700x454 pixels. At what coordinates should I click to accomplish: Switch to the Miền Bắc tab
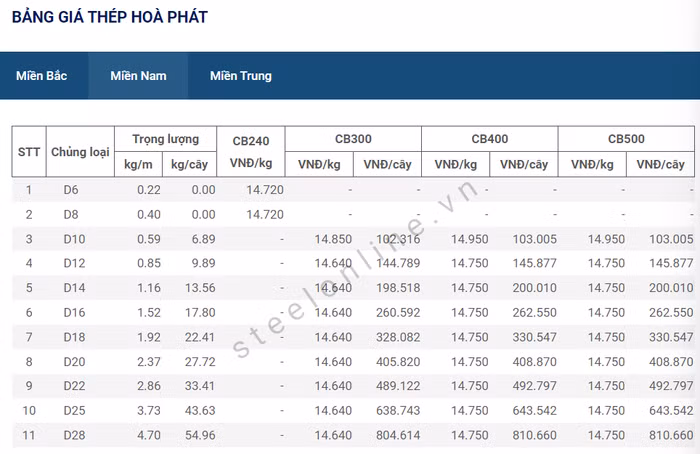click(x=42, y=76)
